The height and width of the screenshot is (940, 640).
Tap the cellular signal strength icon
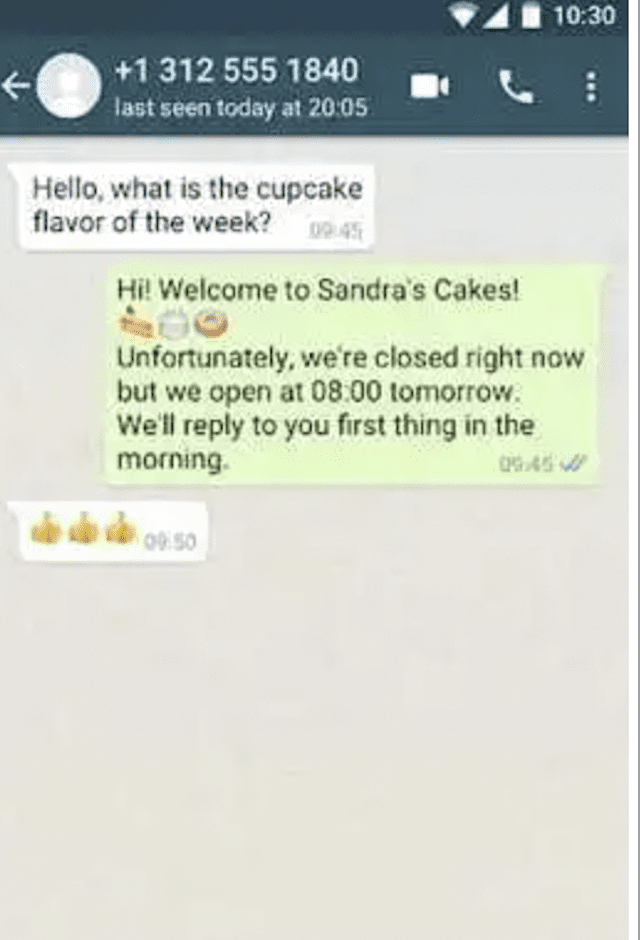coord(497,16)
